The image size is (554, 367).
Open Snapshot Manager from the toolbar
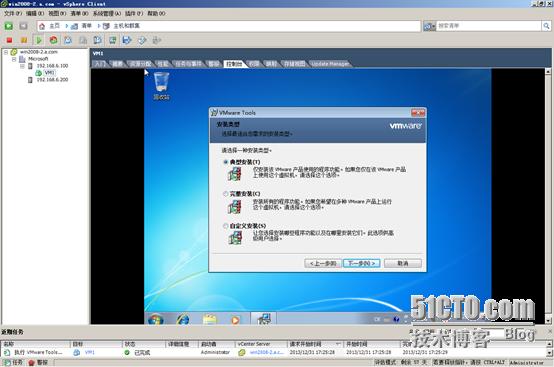click(x=98, y=40)
